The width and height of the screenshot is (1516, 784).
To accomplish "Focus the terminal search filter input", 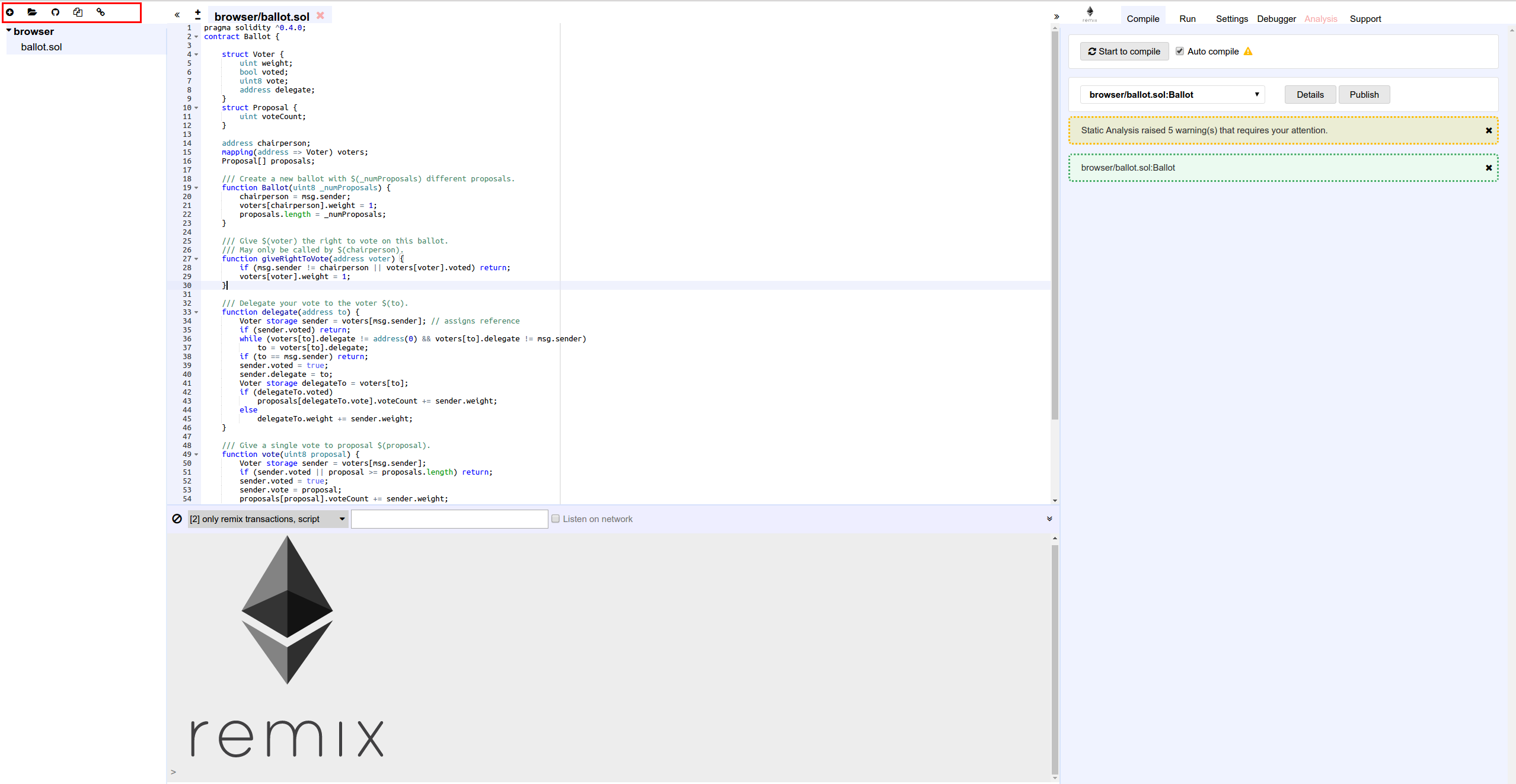I will click(449, 519).
